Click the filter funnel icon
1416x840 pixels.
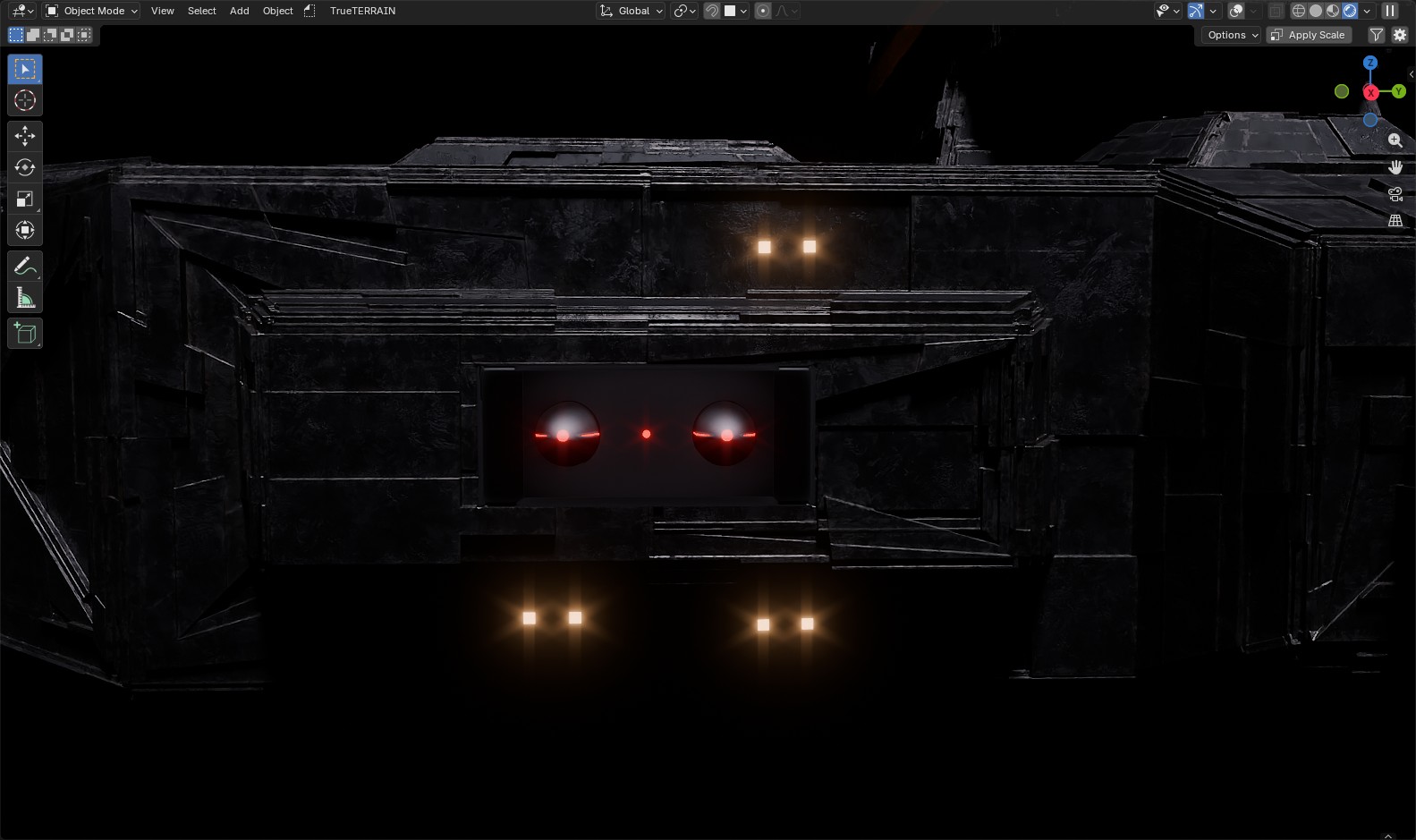coord(1377,35)
